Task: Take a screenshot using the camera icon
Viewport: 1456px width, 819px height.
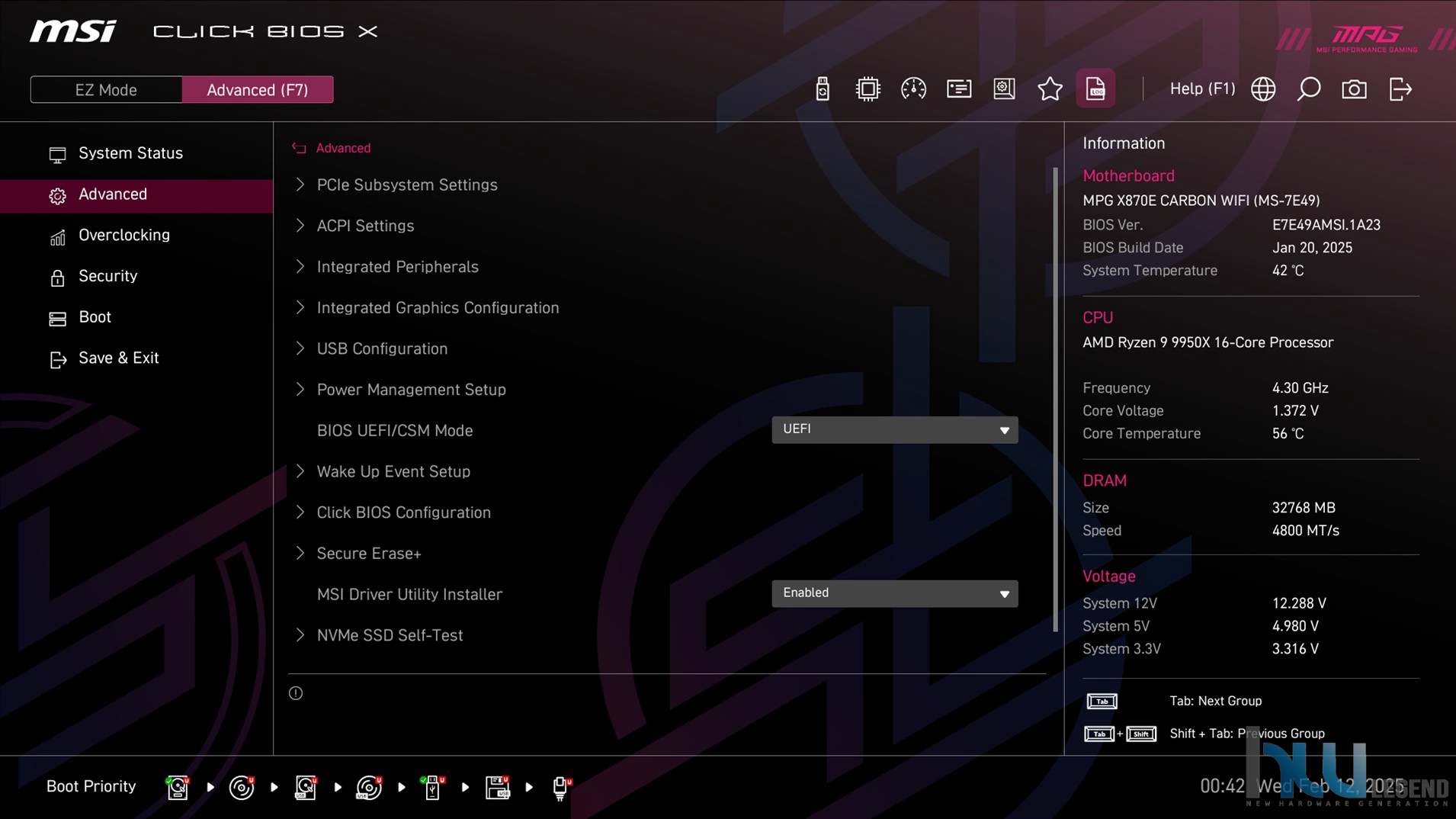Action: (x=1355, y=89)
